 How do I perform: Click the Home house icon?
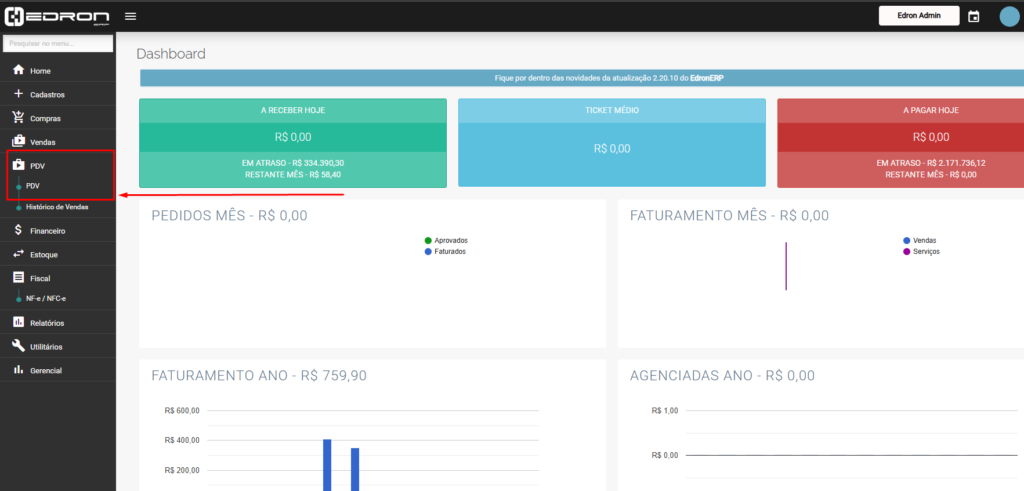[18, 71]
